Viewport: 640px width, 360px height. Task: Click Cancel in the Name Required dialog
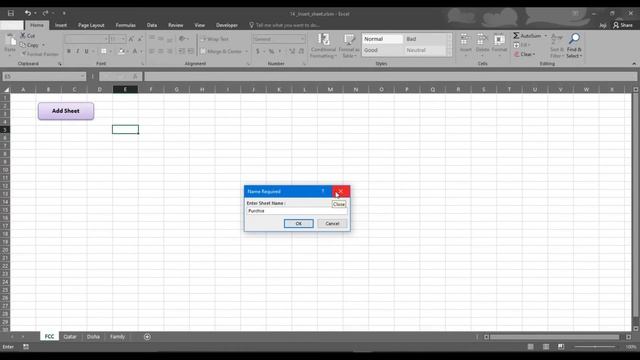click(332, 223)
